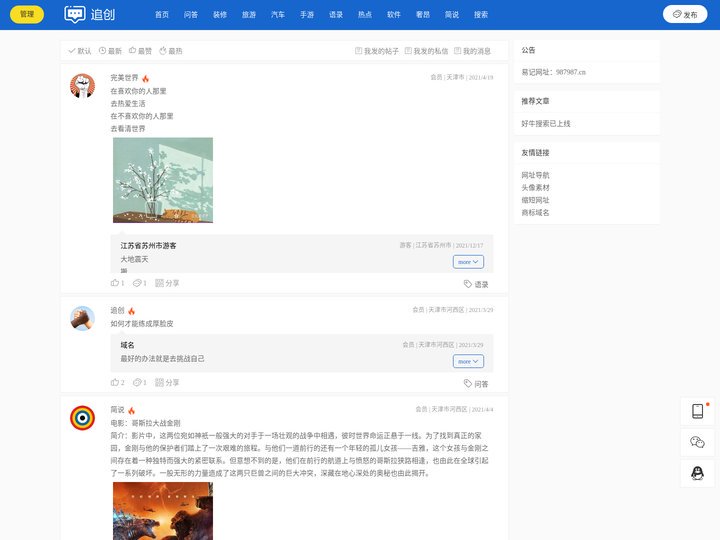Open the 搜索 nav item
Screen dimensions: 720x540
pos(481,15)
